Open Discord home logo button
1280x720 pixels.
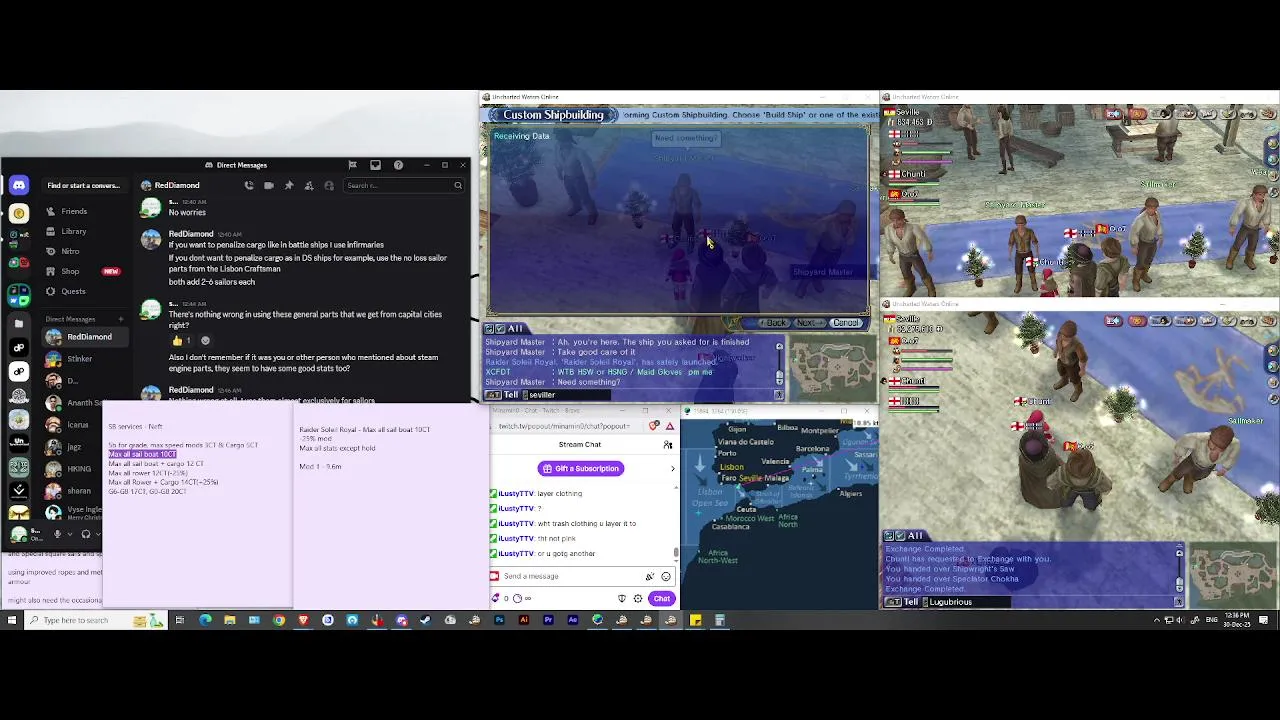tap(19, 185)
